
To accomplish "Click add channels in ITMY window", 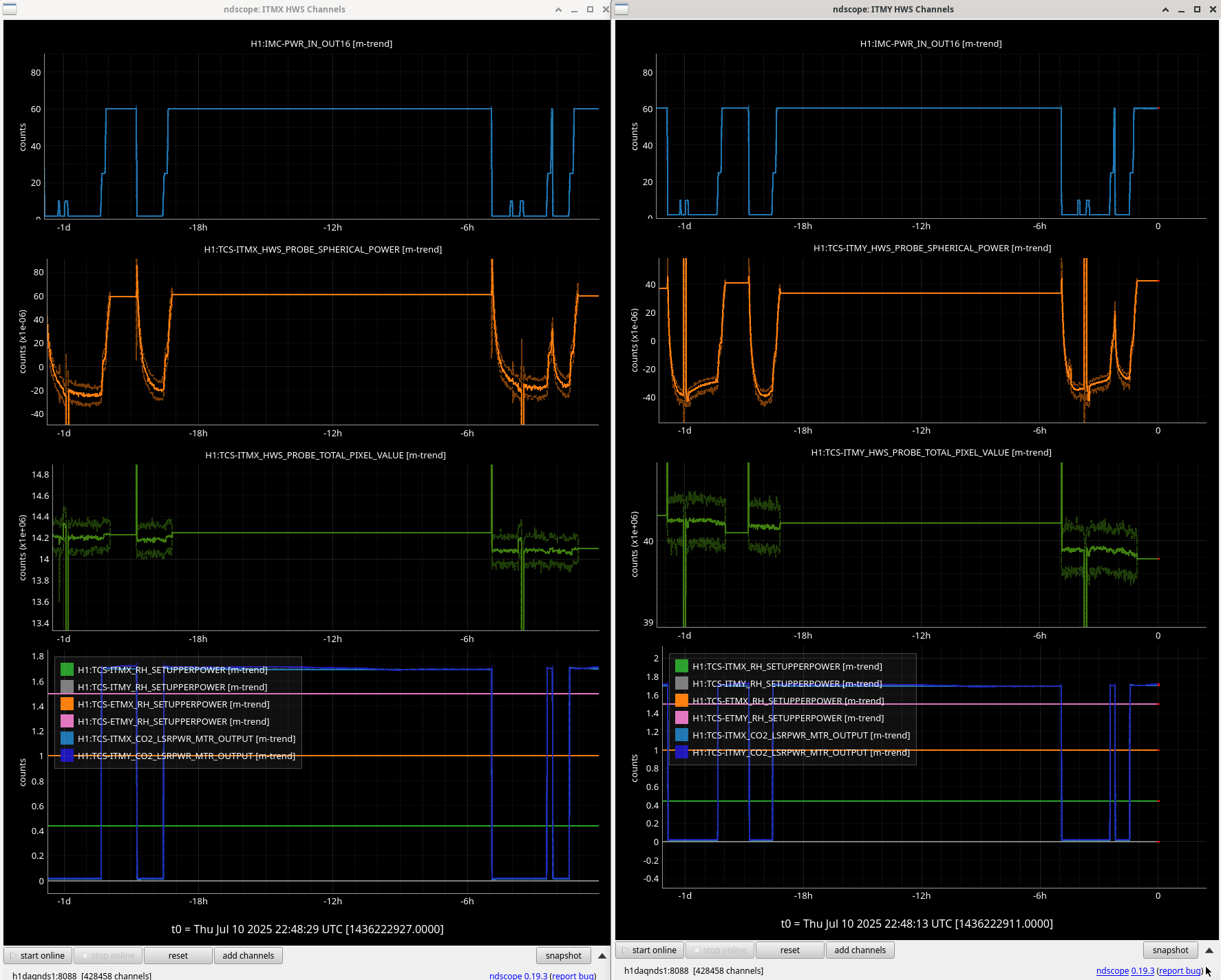I will [x=860, y=950].
